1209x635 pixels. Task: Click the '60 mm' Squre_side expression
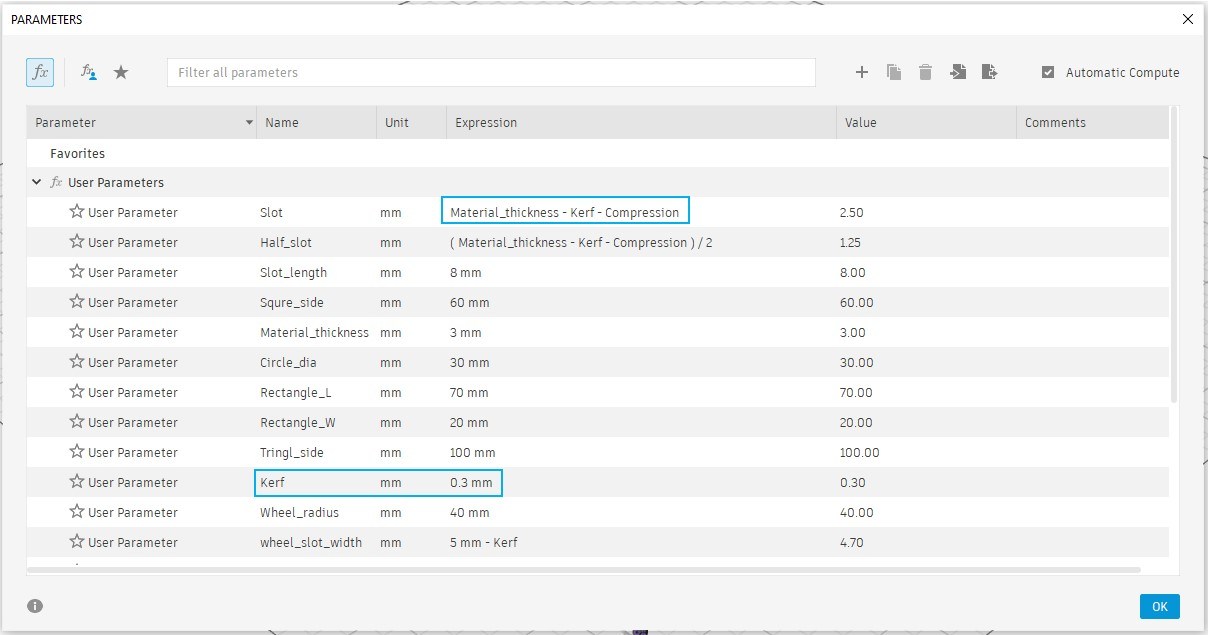[x=469, y=302]
